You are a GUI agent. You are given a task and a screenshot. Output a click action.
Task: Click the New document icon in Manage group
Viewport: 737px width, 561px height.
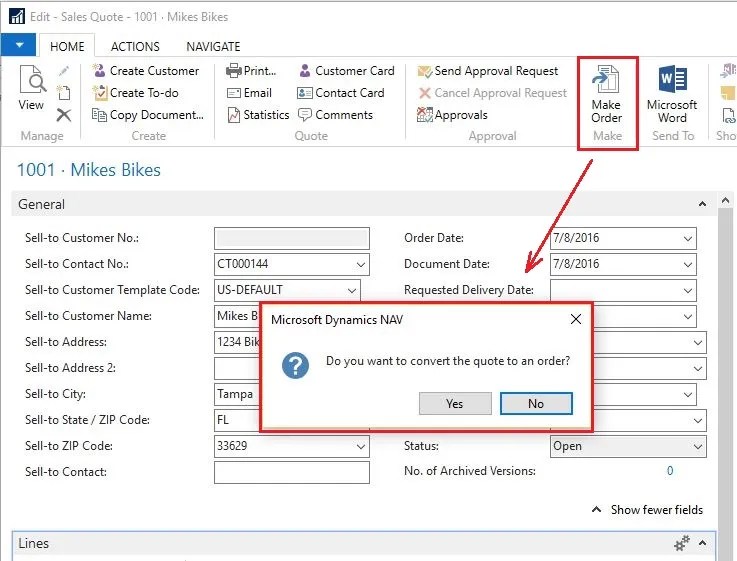coord(63,93)
